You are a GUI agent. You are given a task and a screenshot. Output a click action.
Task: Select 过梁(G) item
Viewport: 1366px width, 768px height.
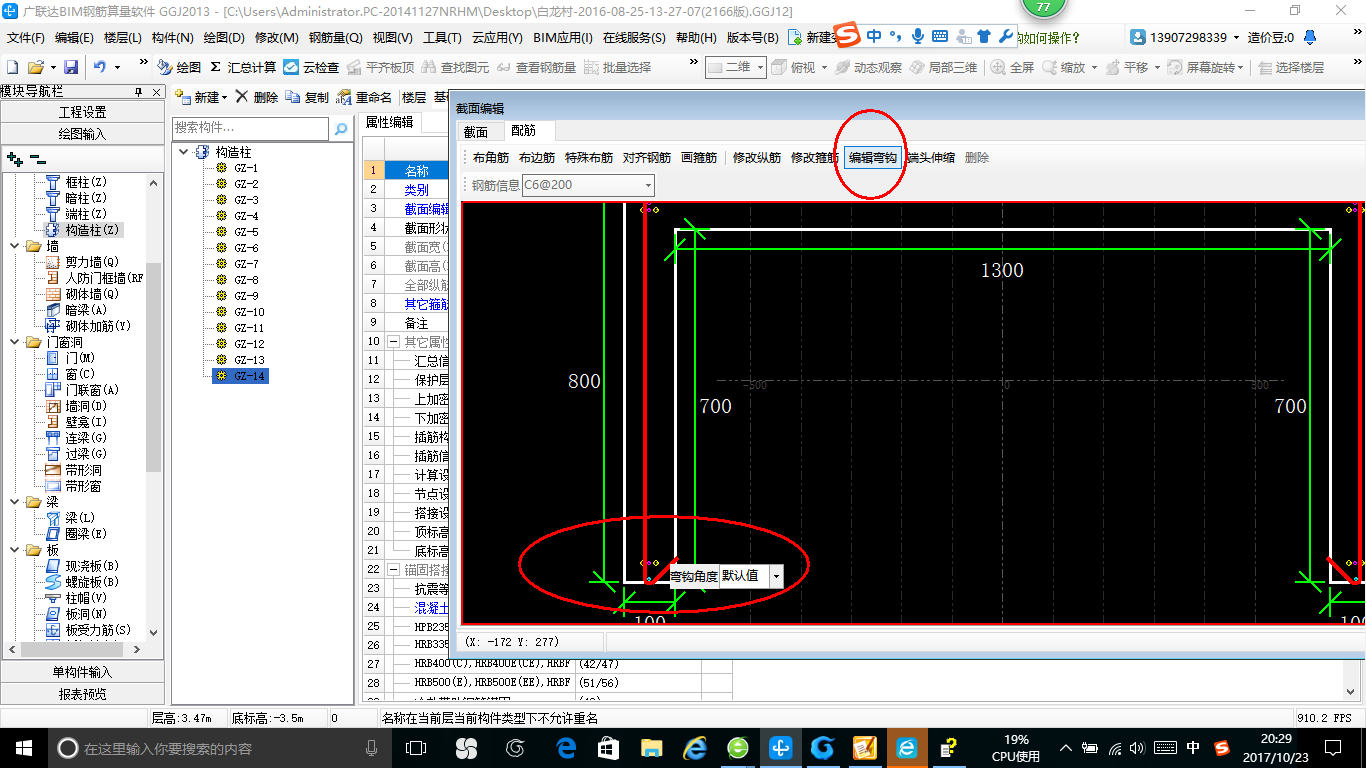click(86, 454)
